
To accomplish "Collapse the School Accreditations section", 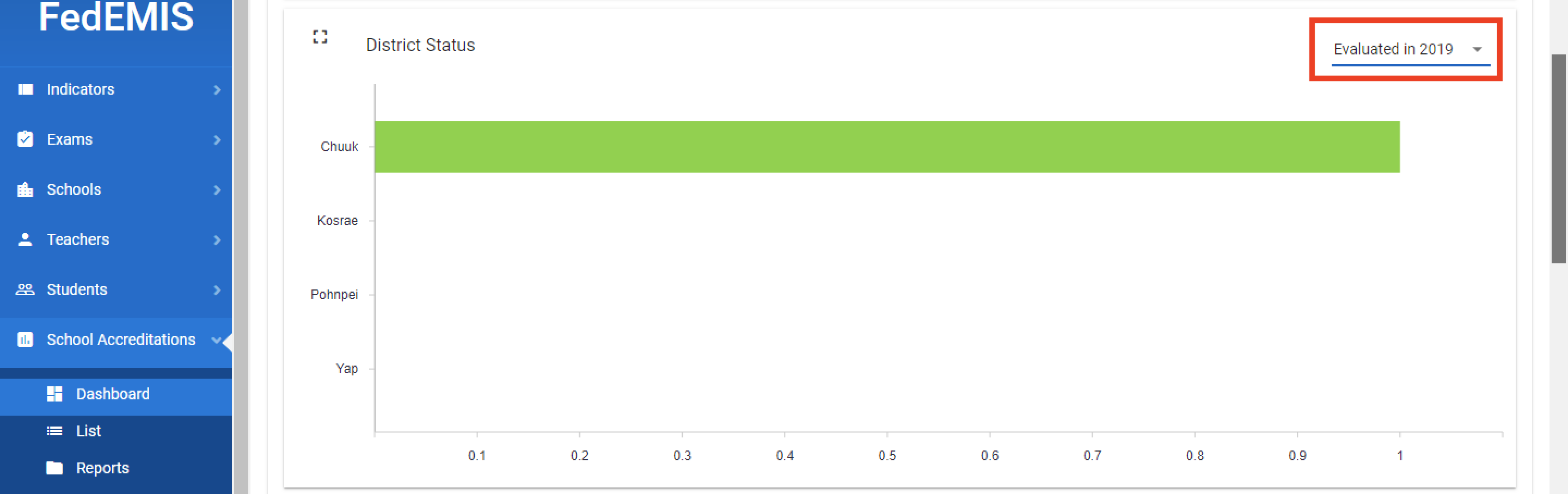I will pos(216,340).
